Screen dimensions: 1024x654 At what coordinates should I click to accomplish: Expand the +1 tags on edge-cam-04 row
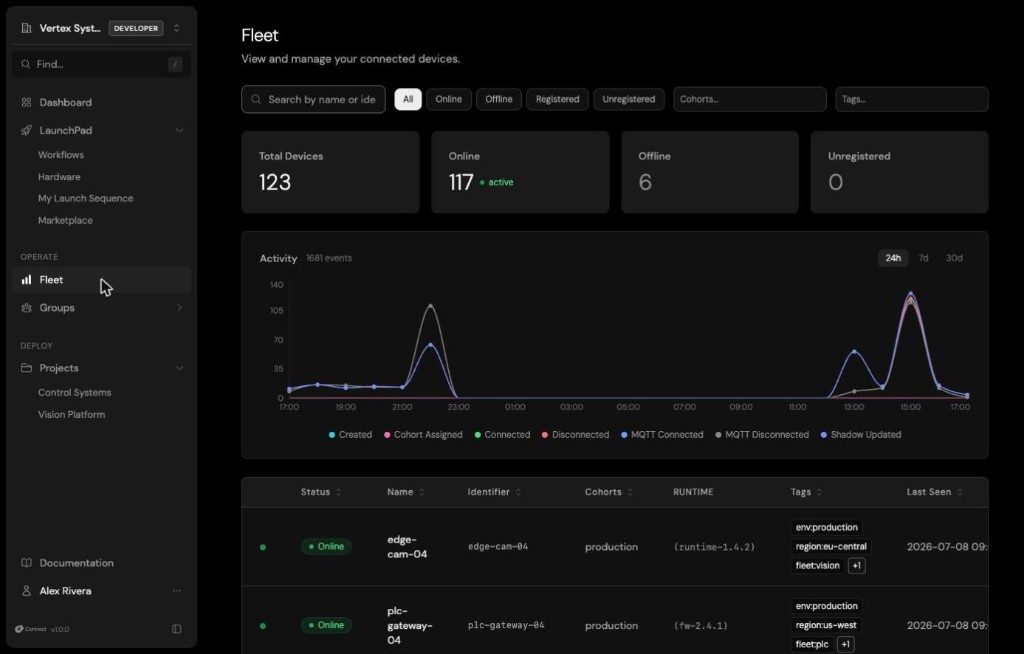click(x=856, y=566)
